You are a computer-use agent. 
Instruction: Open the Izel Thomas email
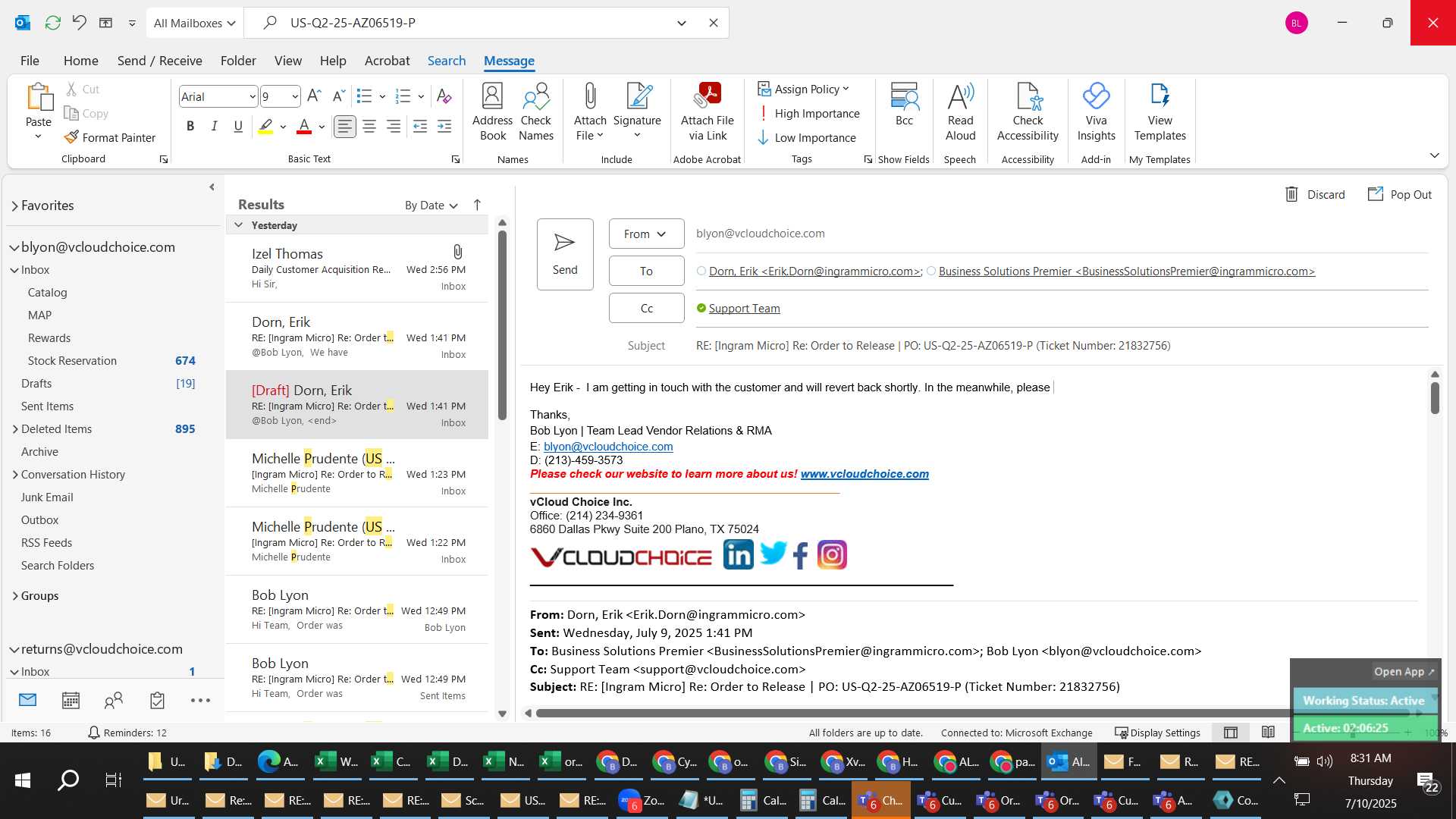click(x=357, y=268)
